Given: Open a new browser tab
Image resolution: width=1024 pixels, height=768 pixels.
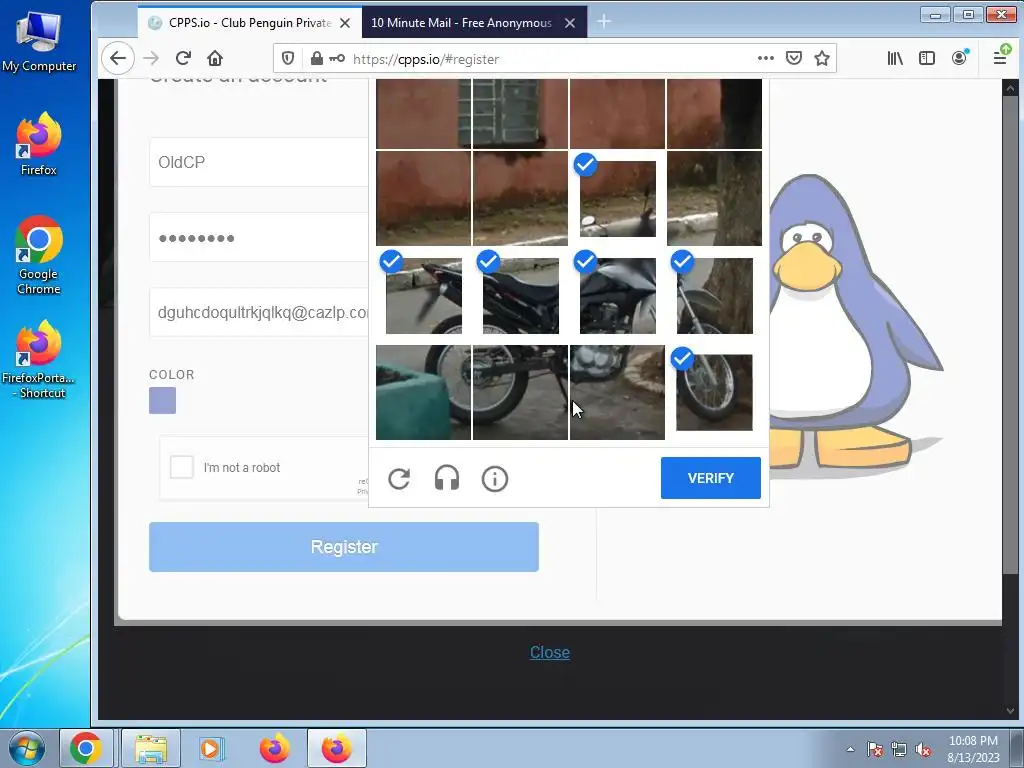Looking at the screenshot, I should (604, 22).
